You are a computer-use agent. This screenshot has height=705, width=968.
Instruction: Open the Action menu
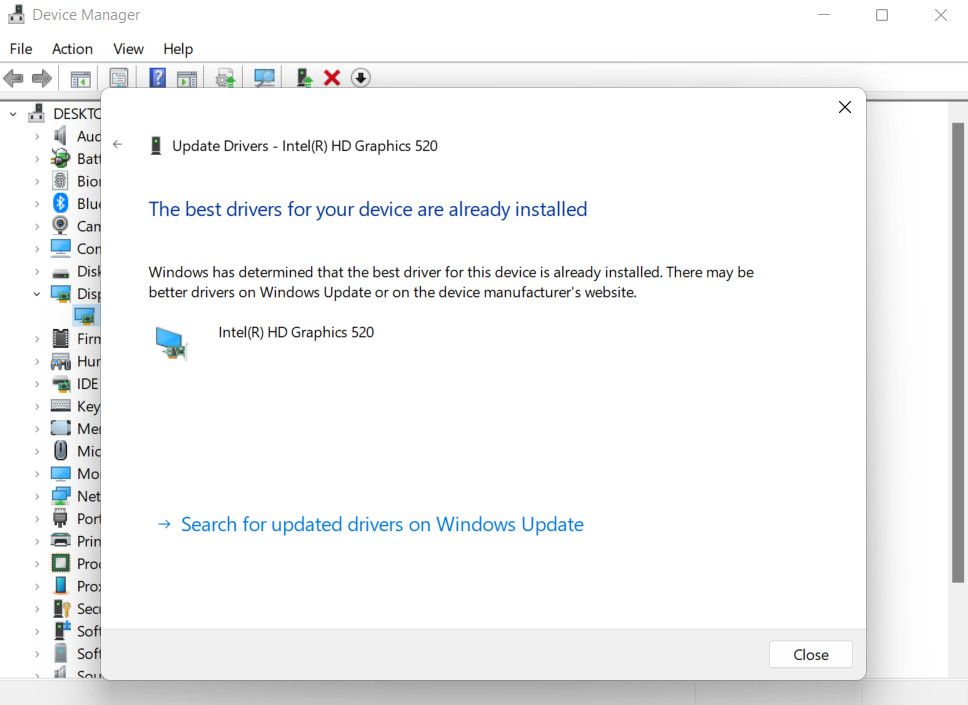(71, 48)
